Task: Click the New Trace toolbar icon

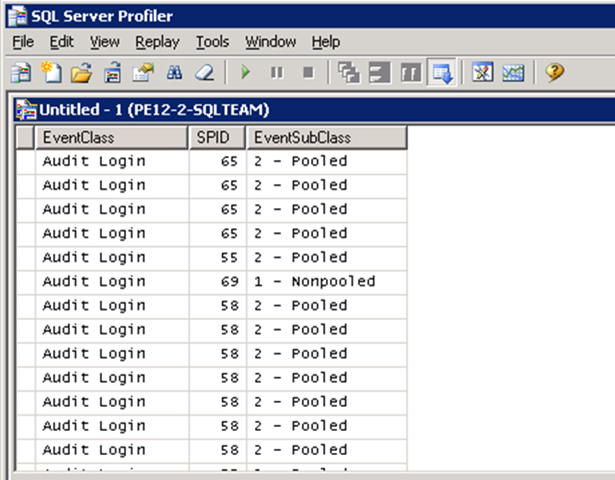Action: click(21, 73)
